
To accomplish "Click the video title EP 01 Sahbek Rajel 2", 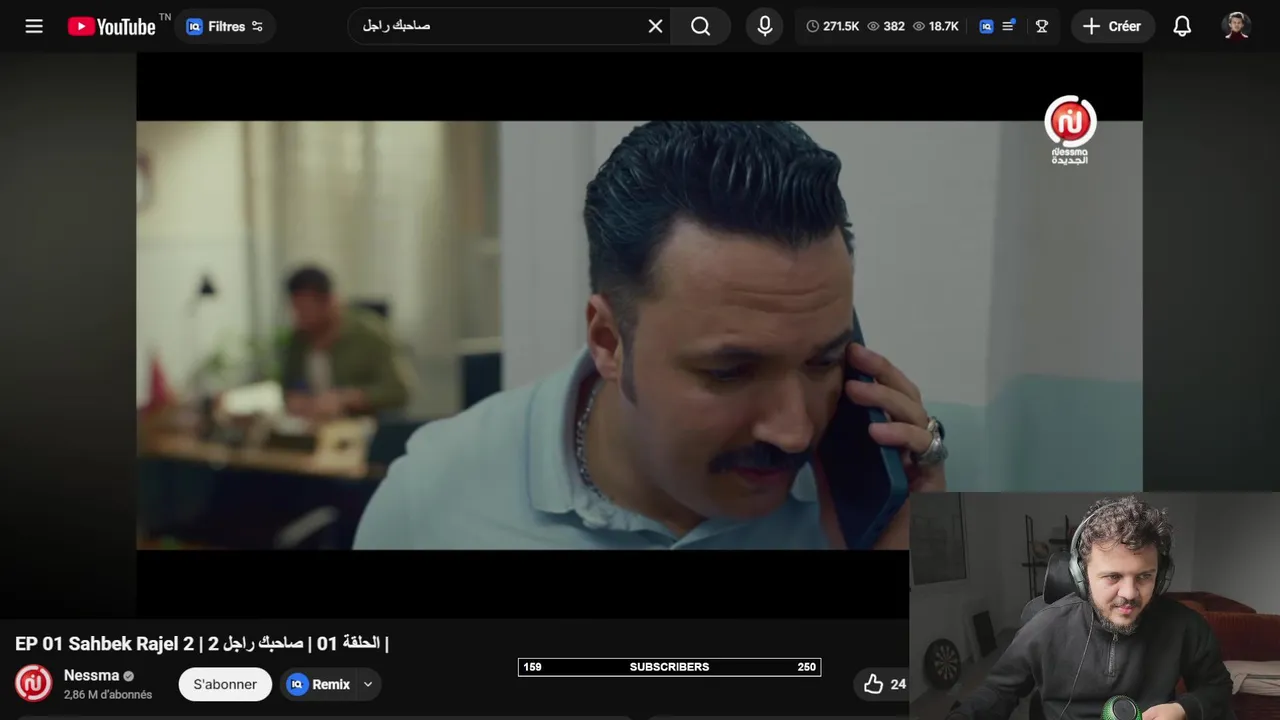I will click(202, 643).
